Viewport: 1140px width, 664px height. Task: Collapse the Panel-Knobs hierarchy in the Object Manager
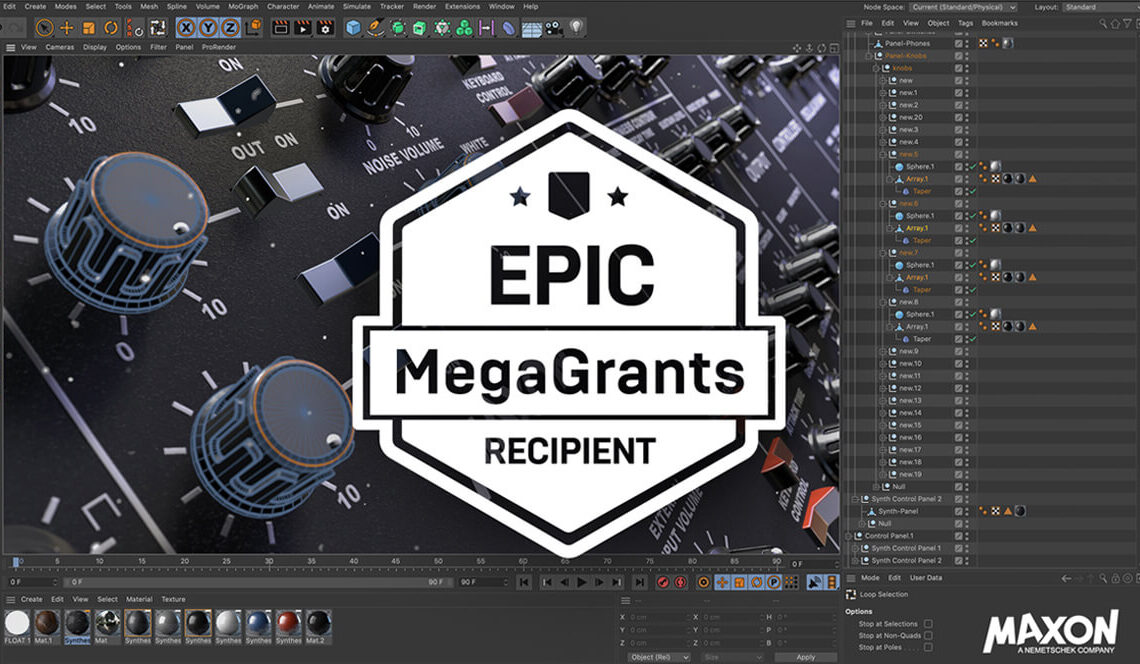[x=868, y=57]
